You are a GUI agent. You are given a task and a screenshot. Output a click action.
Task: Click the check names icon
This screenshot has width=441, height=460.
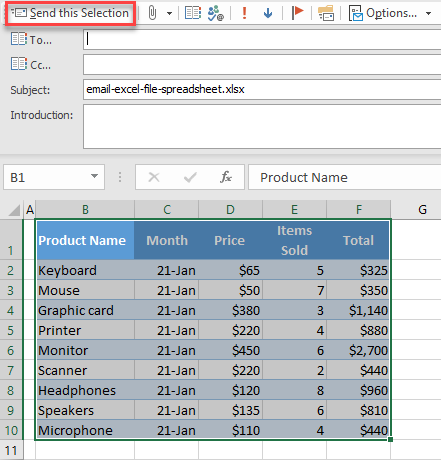tap(216, 13)
